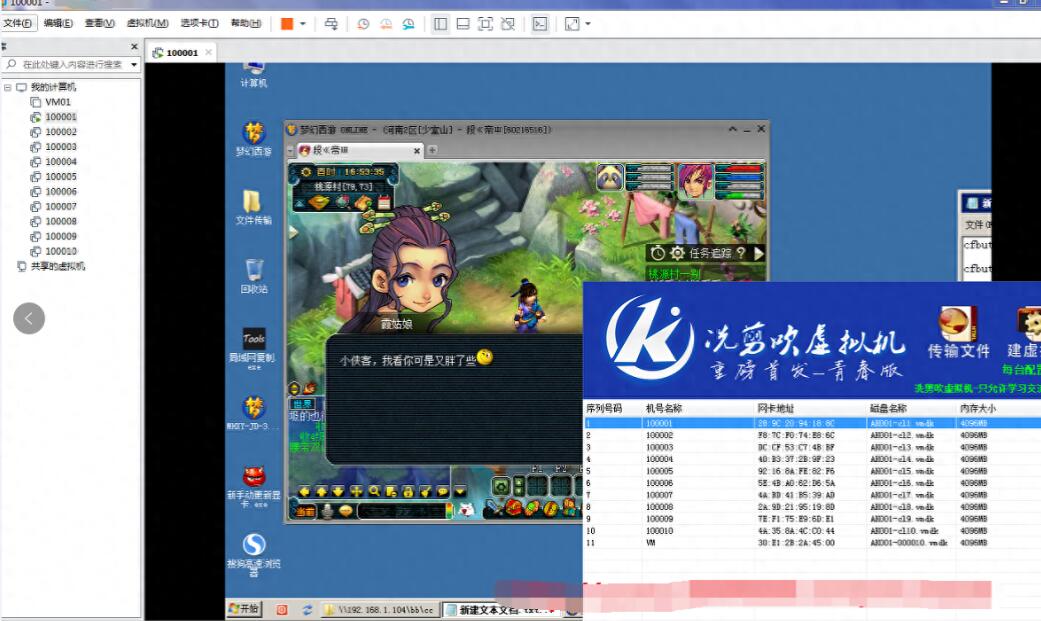Send Ctrl+Alt+Del to the virtual machine
This screenshot has height=621, width=1041.
[x=331, y=24]
